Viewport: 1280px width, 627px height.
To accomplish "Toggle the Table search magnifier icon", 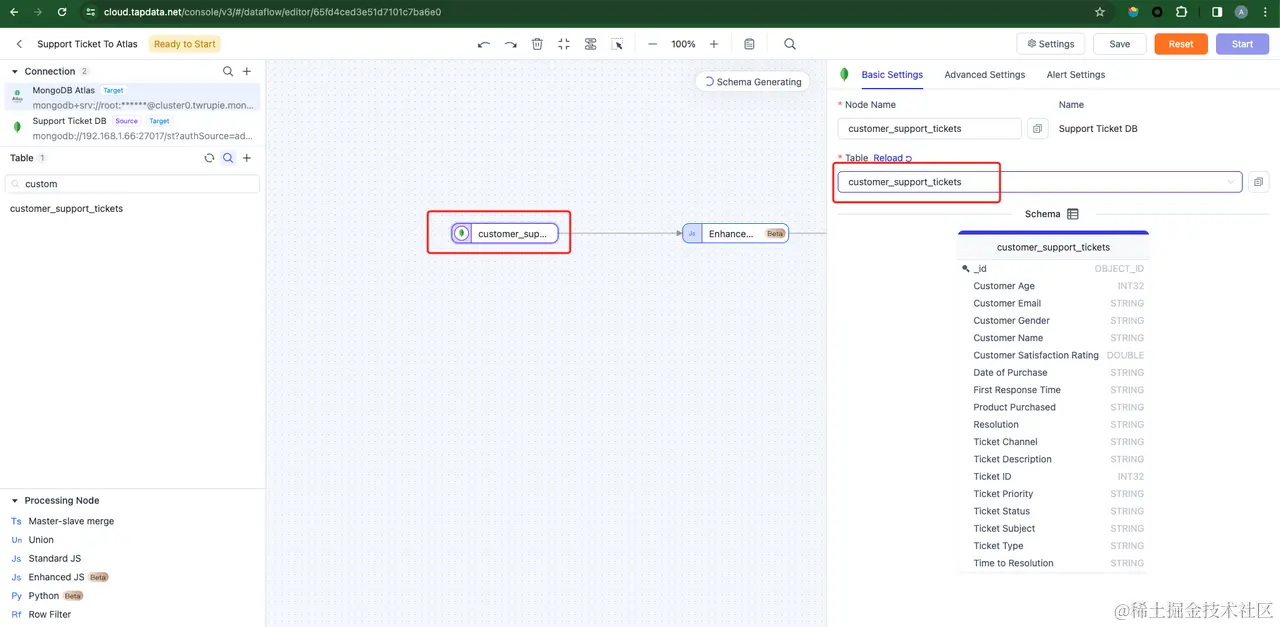I will [228, 158].
